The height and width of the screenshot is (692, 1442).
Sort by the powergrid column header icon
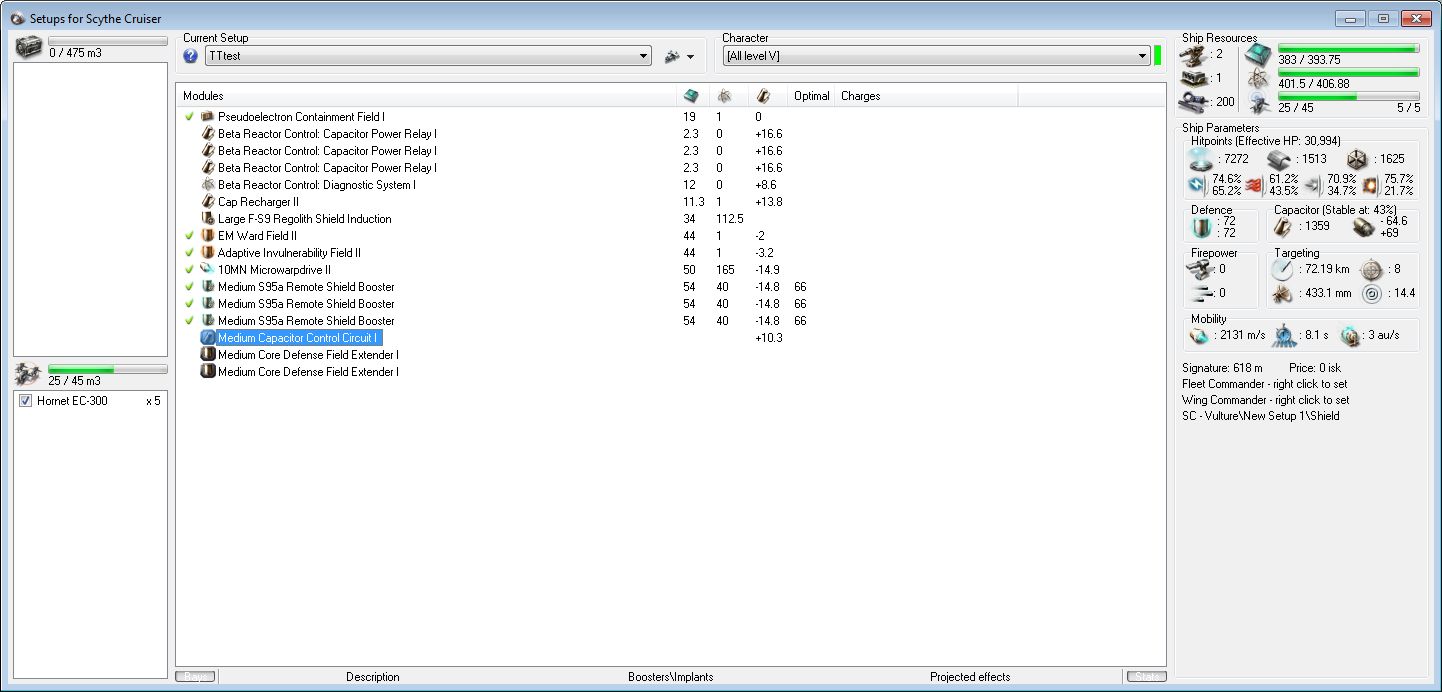(x=724, y=96)
